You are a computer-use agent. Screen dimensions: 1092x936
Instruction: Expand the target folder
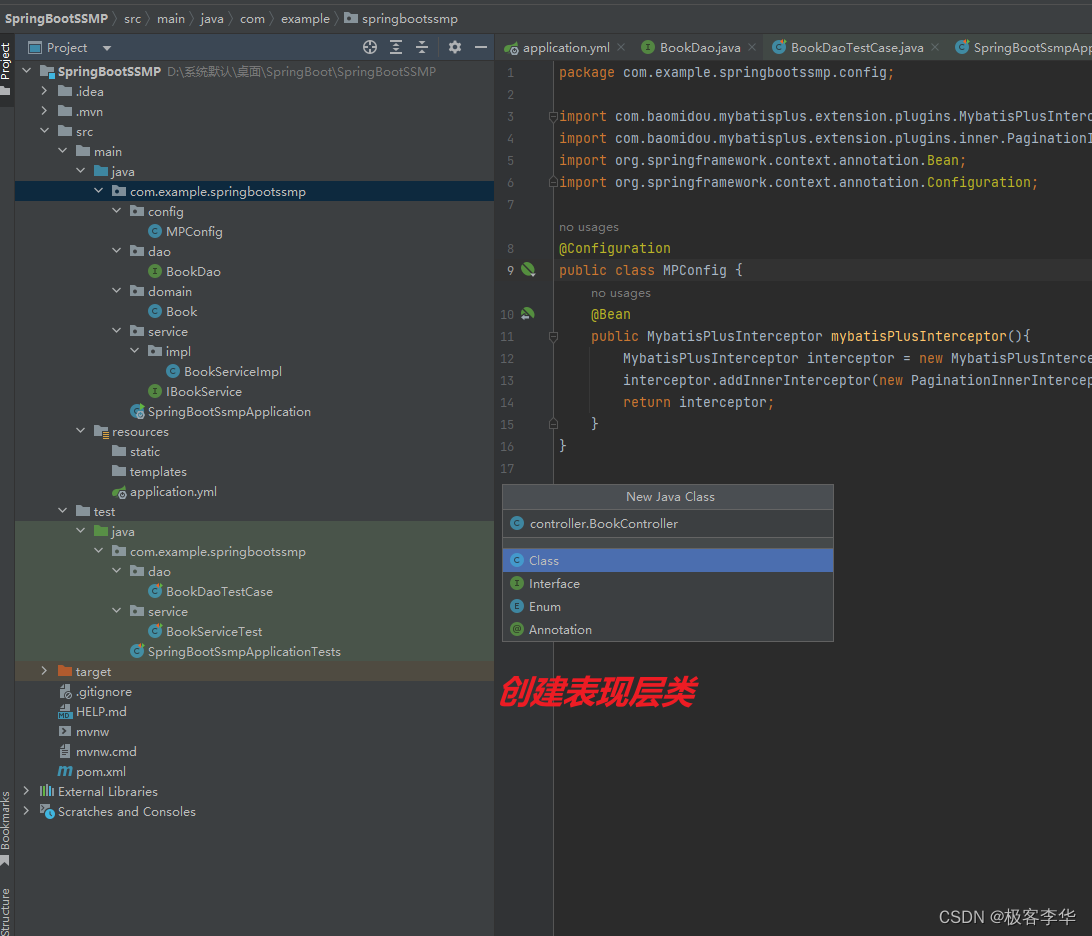44,671
